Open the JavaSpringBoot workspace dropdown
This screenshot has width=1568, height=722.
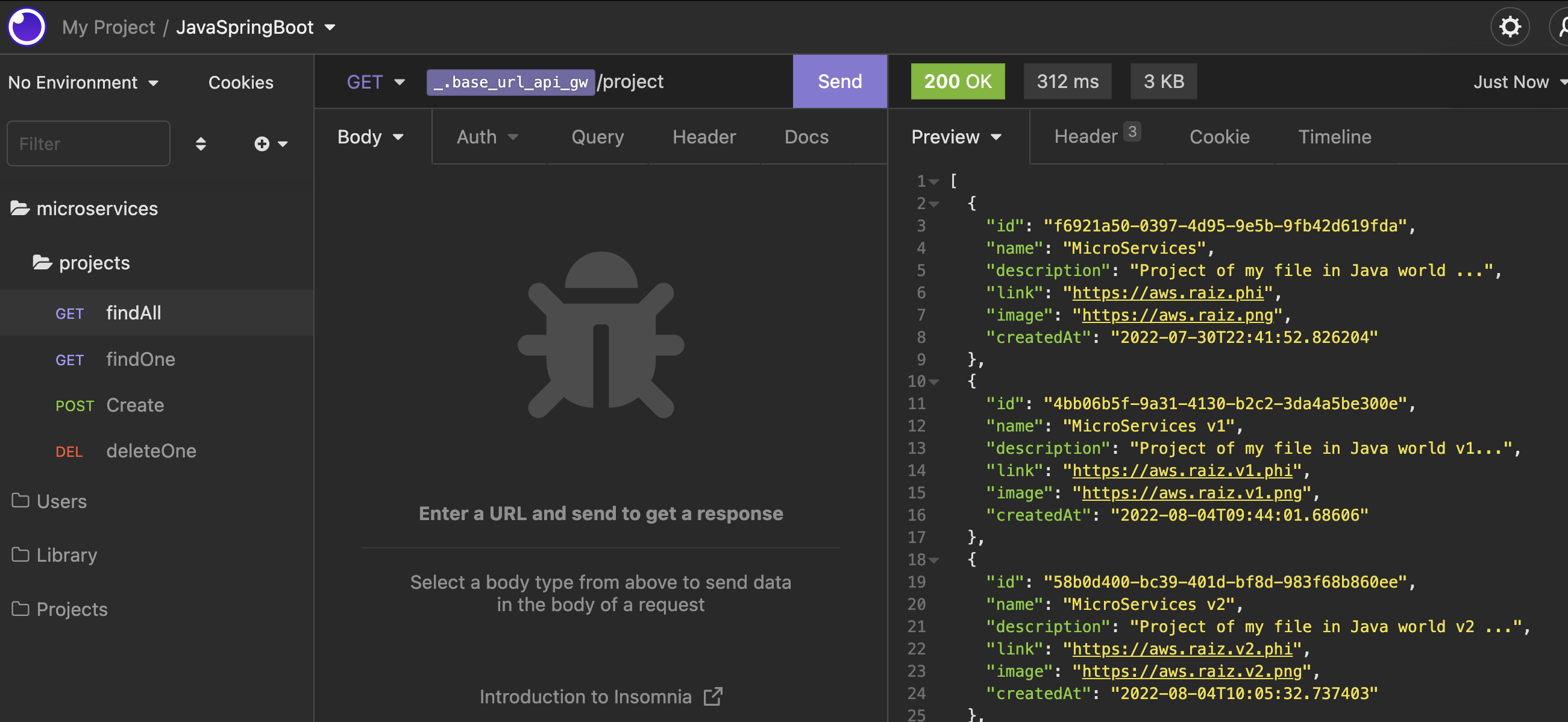tap(256, 27)
